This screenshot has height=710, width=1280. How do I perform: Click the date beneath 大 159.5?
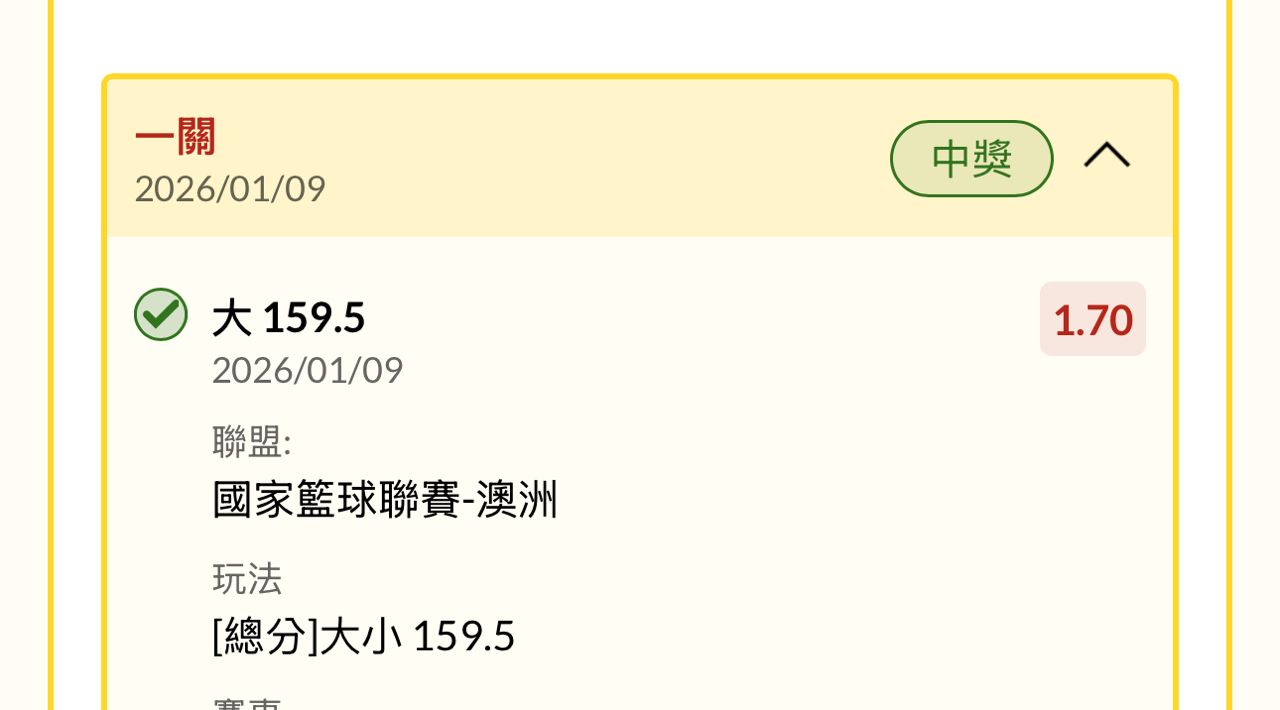(307, 370)
